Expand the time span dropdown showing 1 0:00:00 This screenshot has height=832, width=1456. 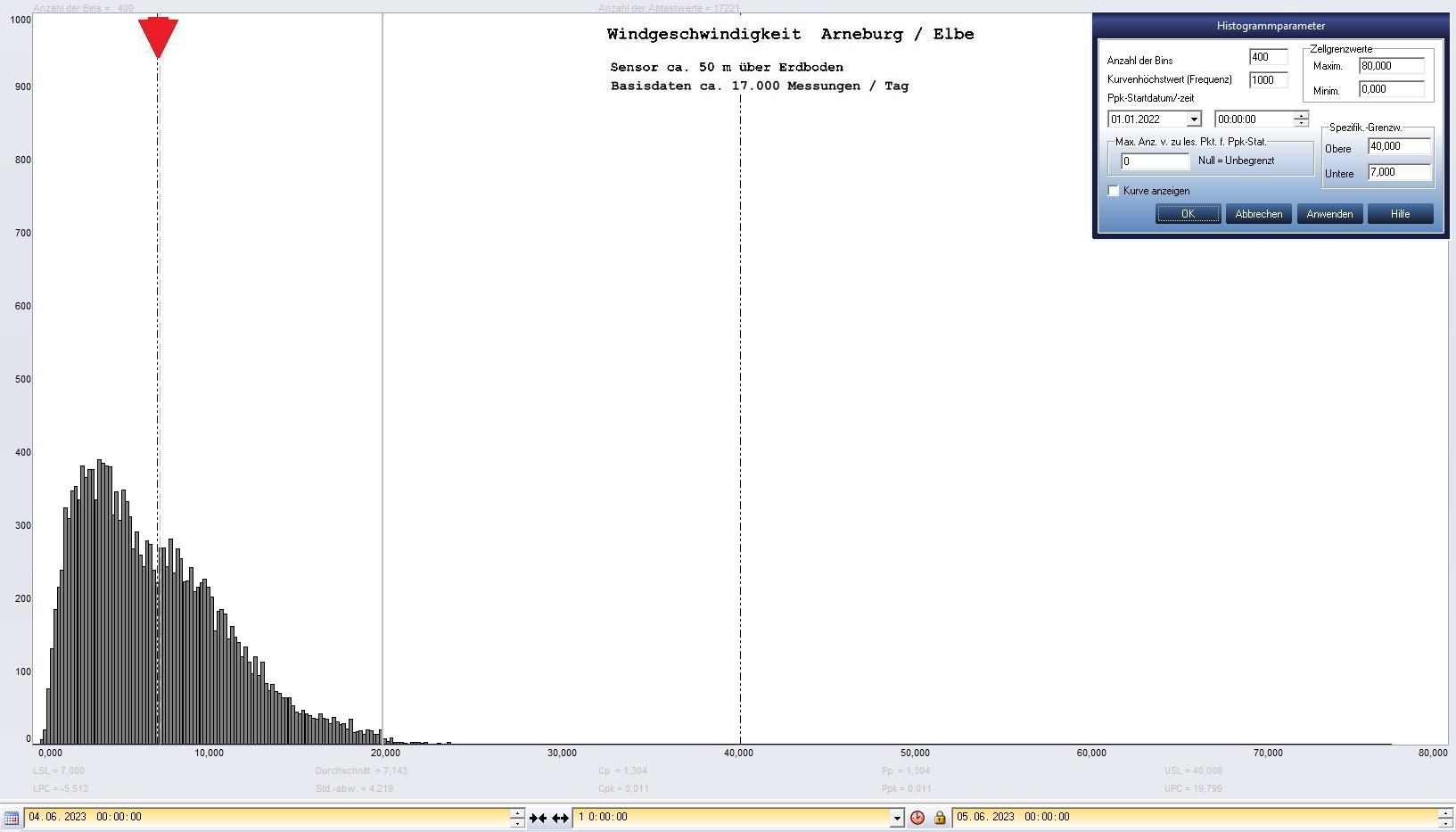tap(897, 817)
